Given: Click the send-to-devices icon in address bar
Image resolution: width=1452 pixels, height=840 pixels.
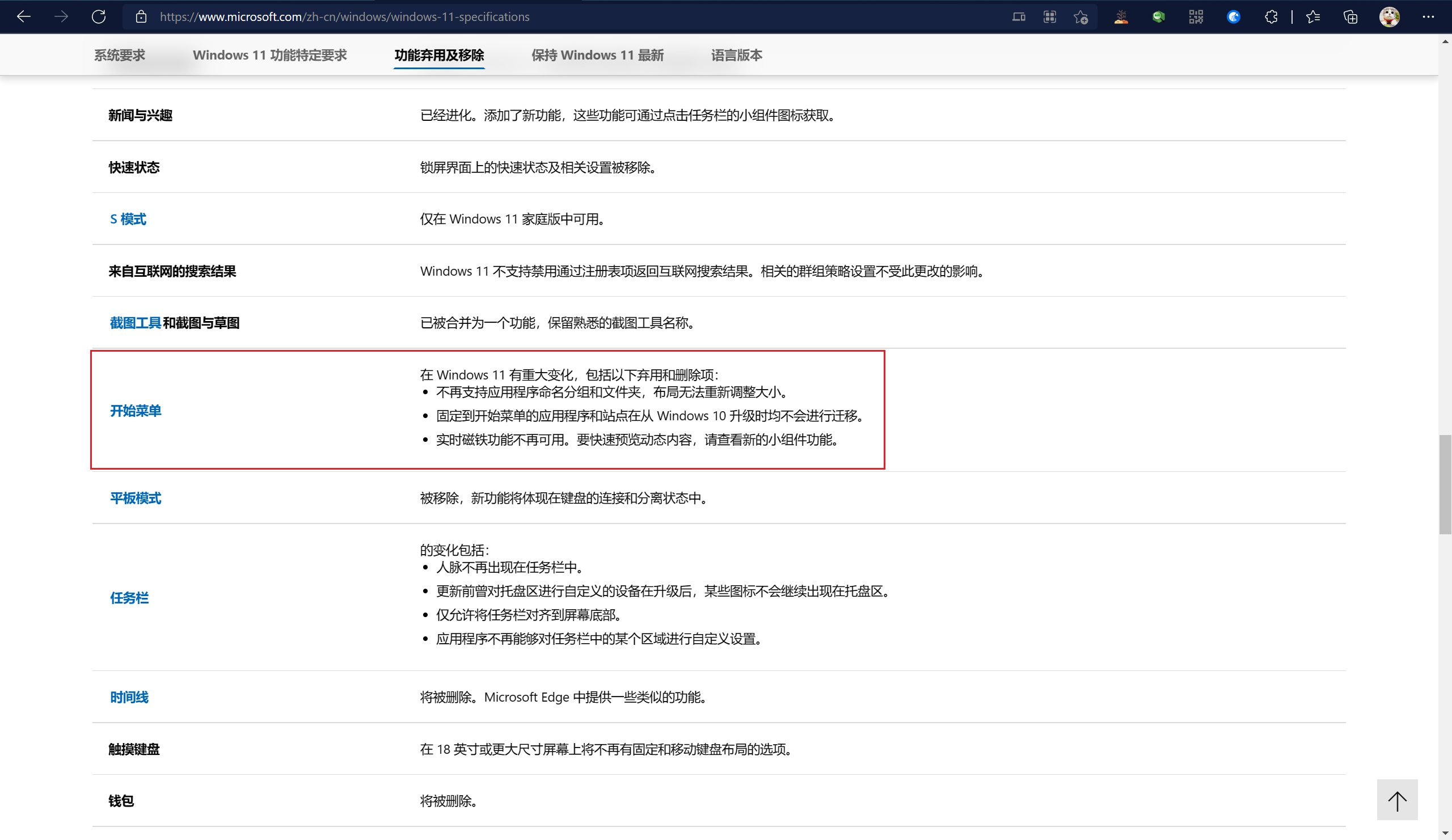Looking at the screenshot, I should point(1018,16).
